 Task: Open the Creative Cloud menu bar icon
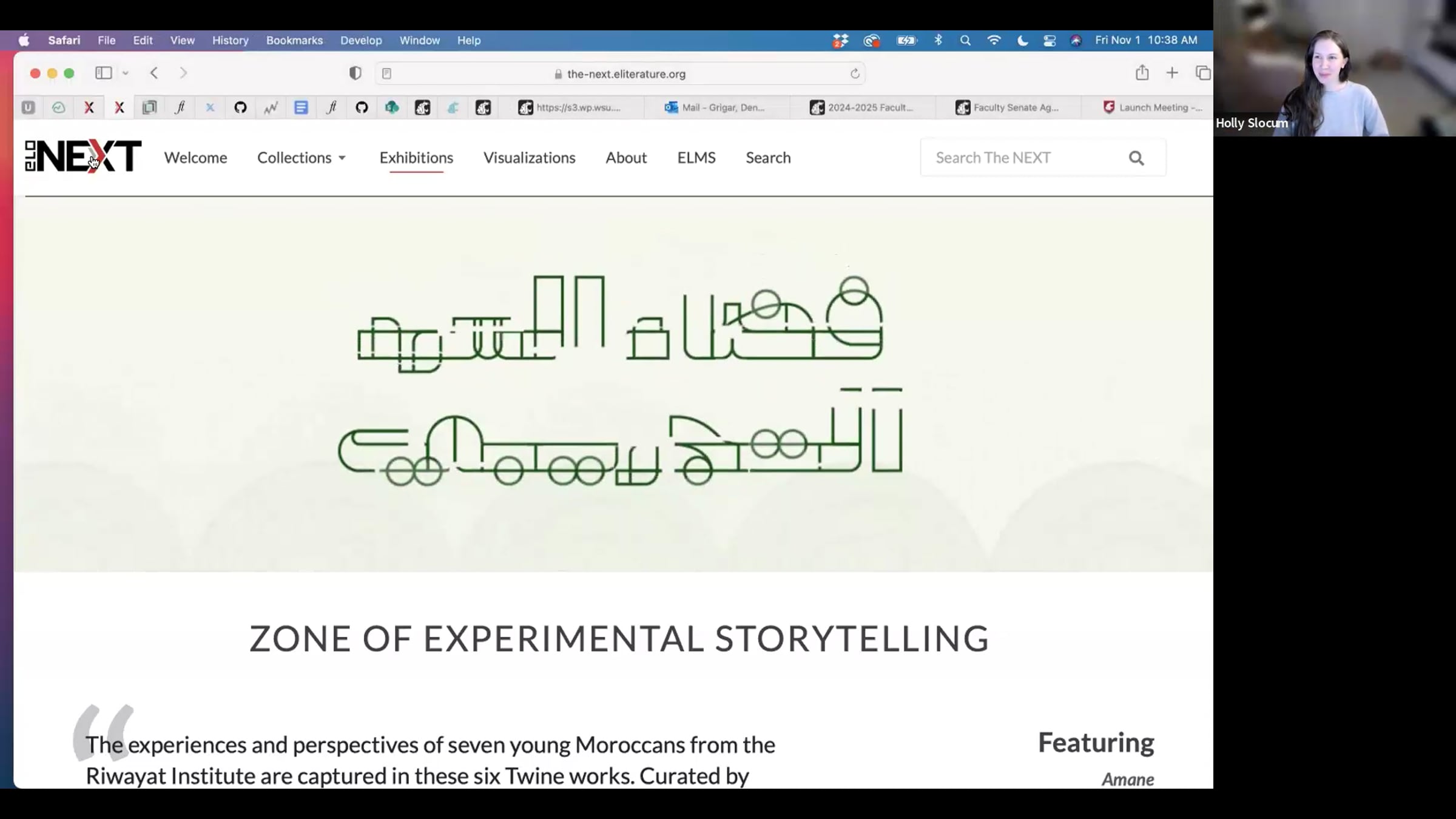[x=872, y=40]
